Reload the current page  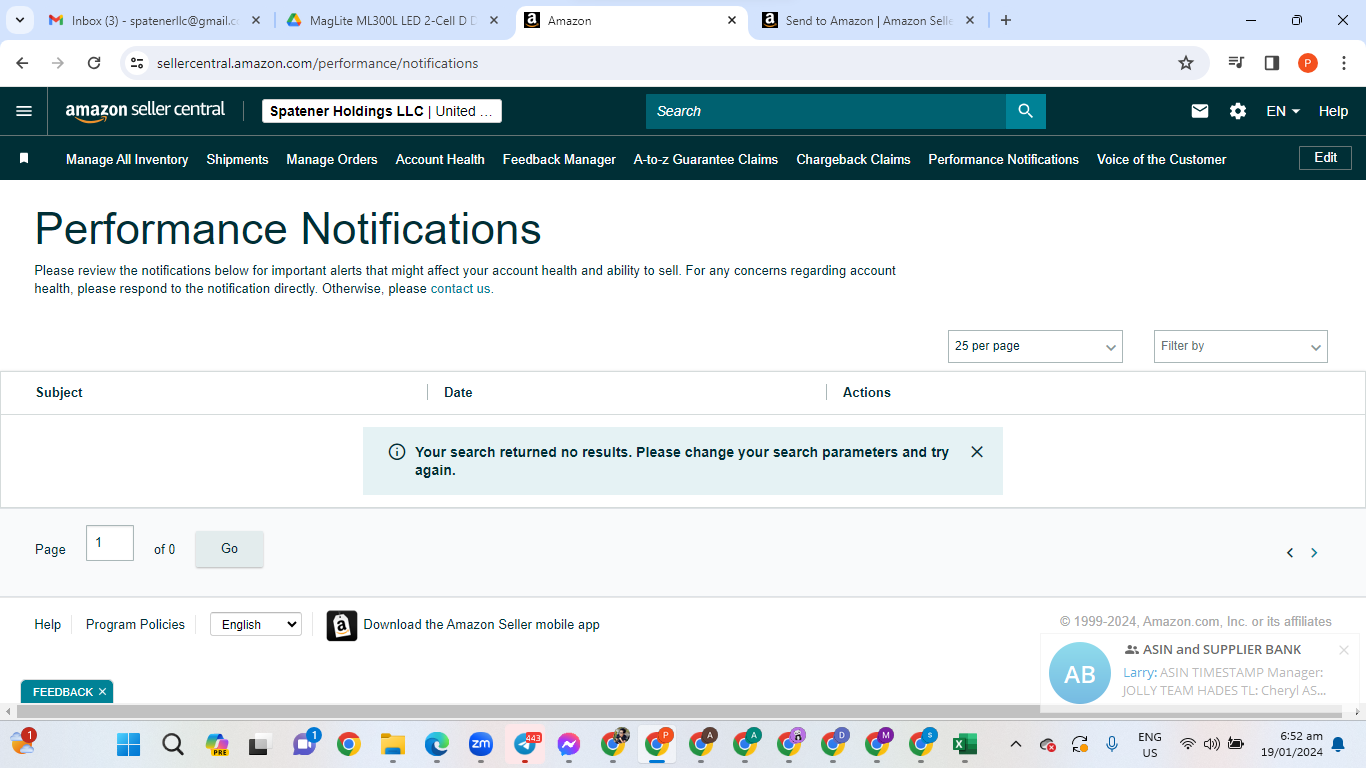point(94,63)
